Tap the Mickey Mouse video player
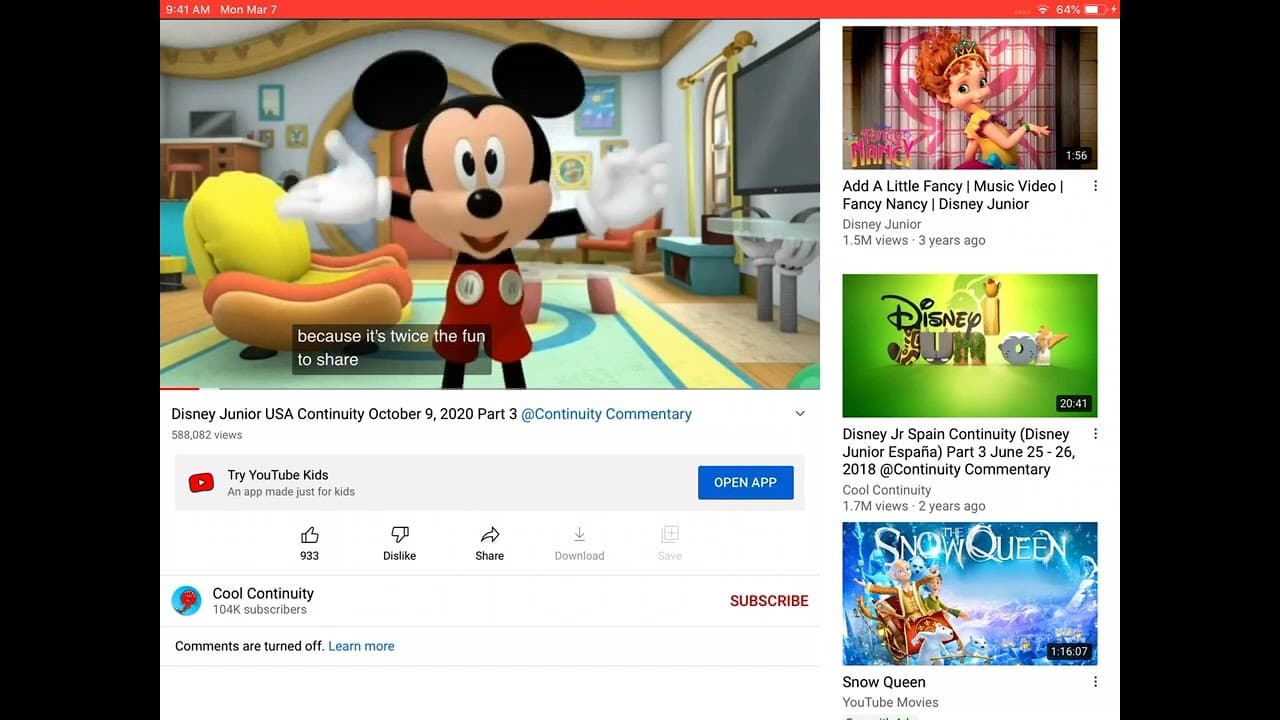This screenshot has width=1280, height=720. coord(490,203)
